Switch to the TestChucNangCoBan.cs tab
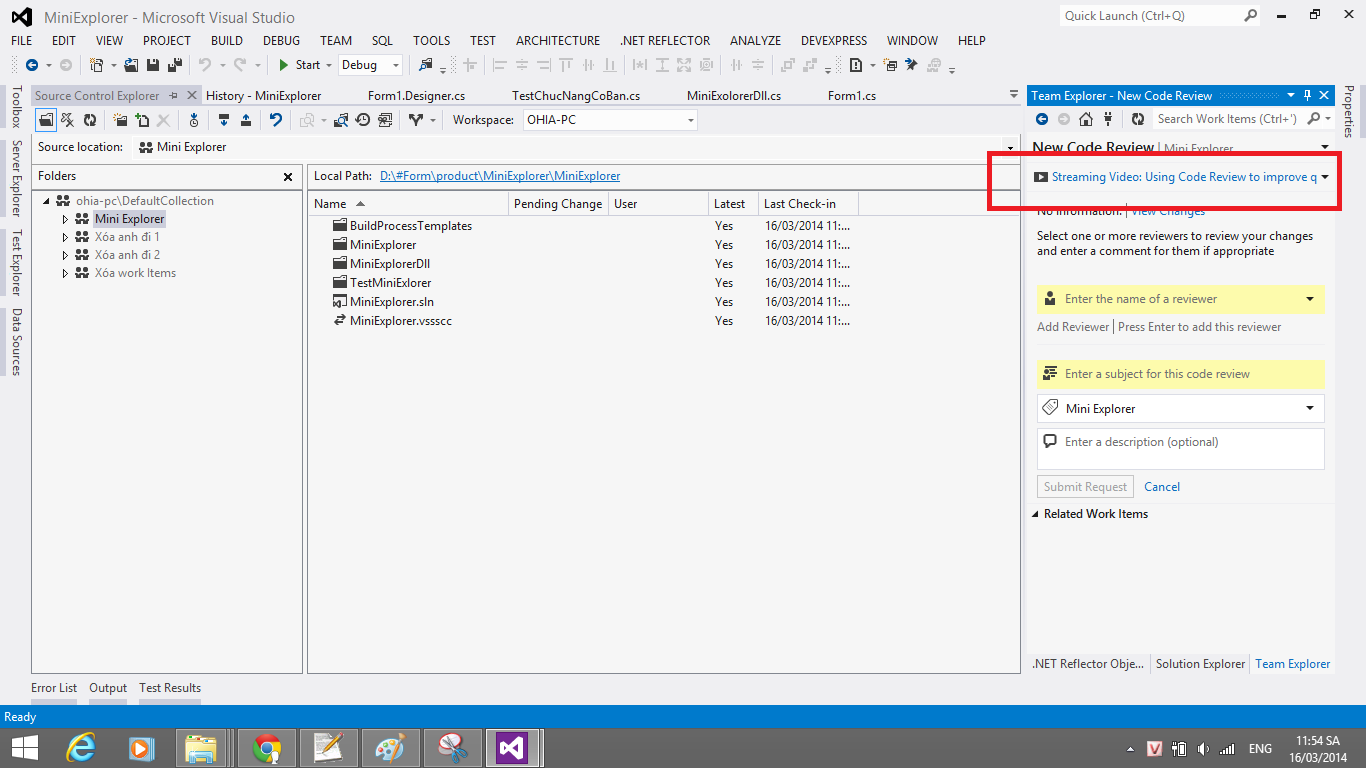Viewport: 1366px width, 768px height. tap(576, 96)
